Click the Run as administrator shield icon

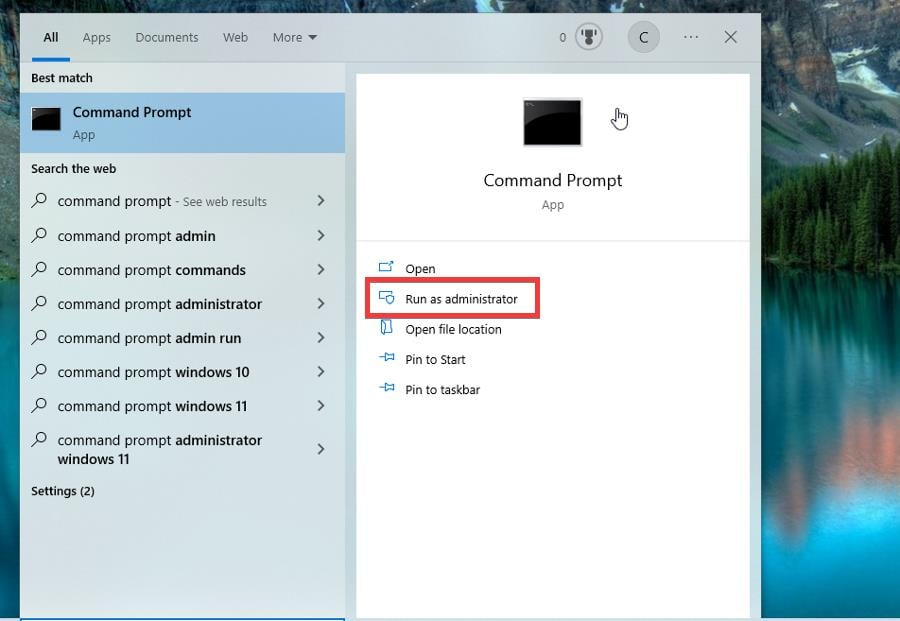386,297
